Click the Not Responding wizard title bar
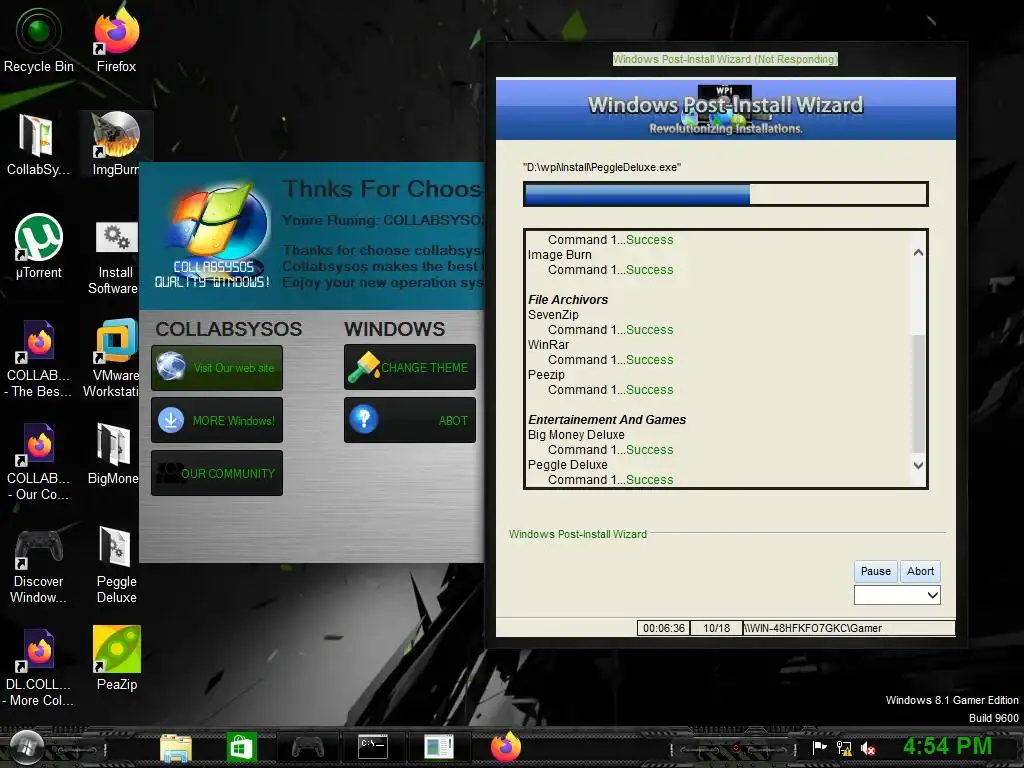This screenshot has height=768, width=1024. pos(725,59)
